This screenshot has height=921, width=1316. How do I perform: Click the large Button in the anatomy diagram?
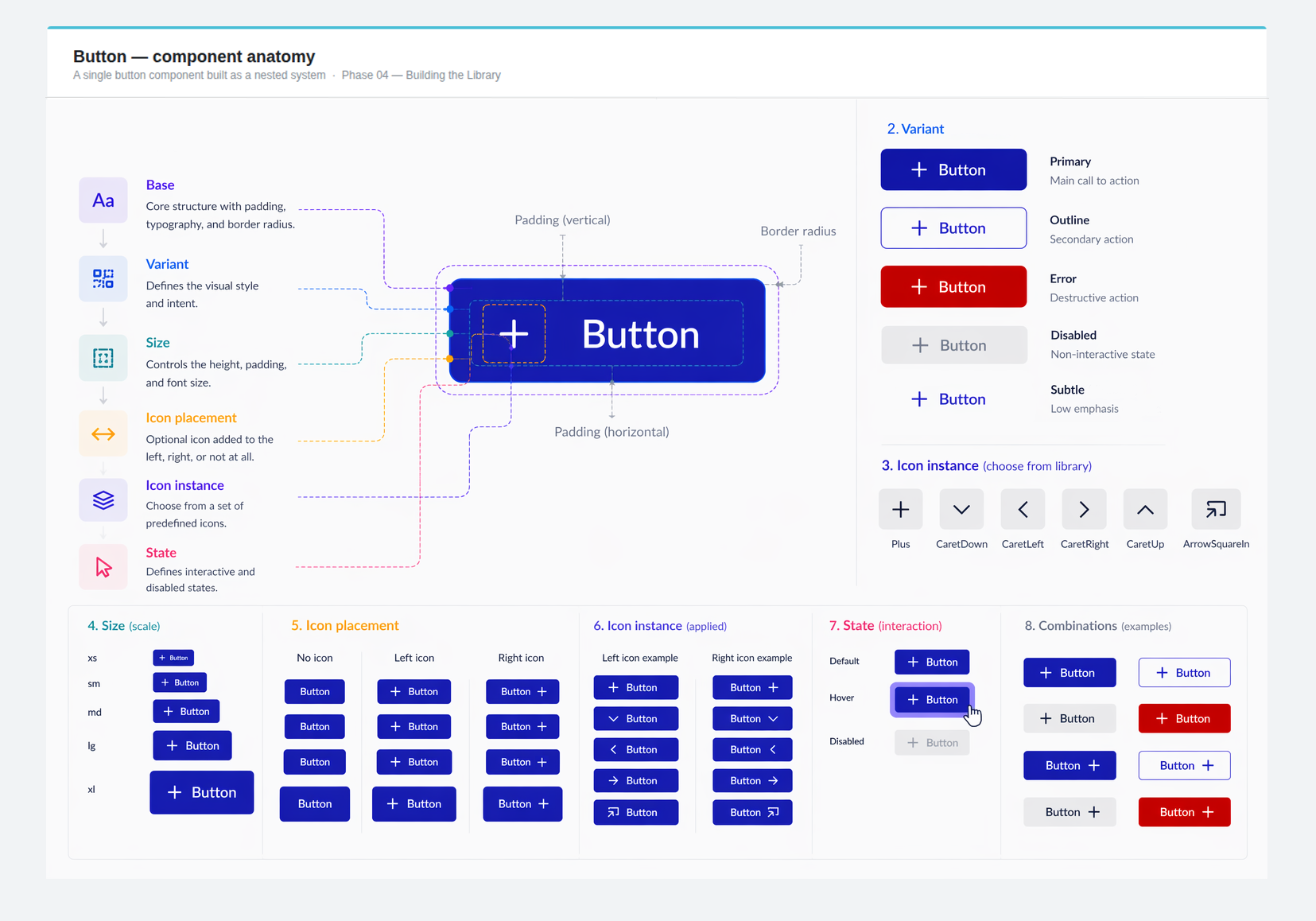tap(607, 332)
